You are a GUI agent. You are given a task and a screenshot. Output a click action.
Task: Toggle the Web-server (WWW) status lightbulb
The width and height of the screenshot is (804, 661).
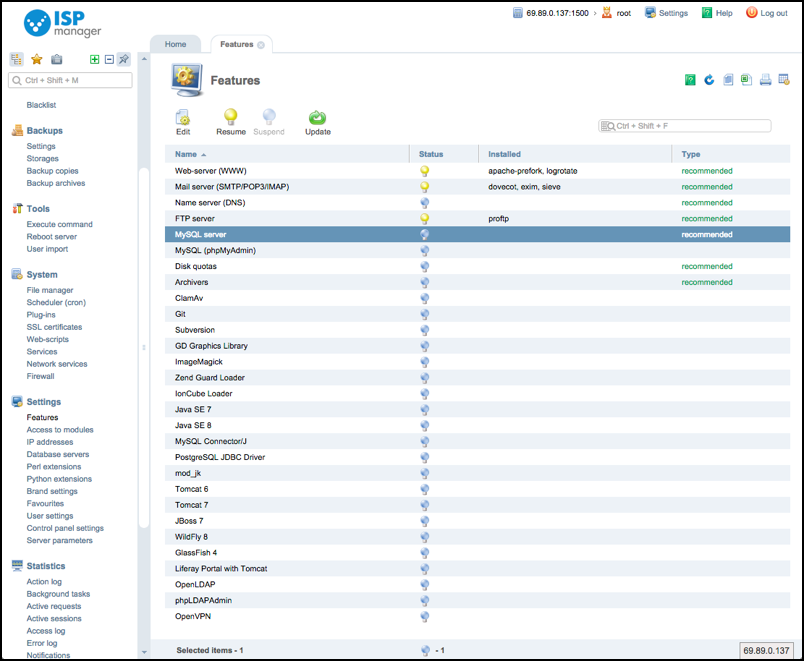click(x=425, y=171)
